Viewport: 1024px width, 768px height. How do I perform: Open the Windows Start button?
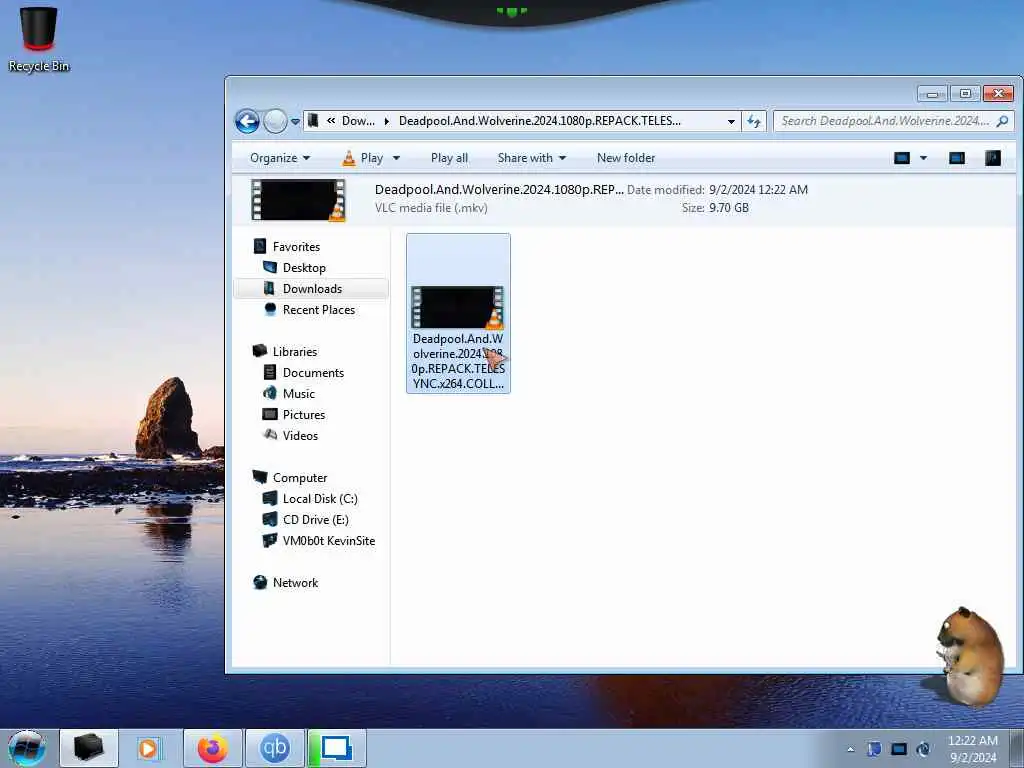pyautogui.click(x=26, y=748)
